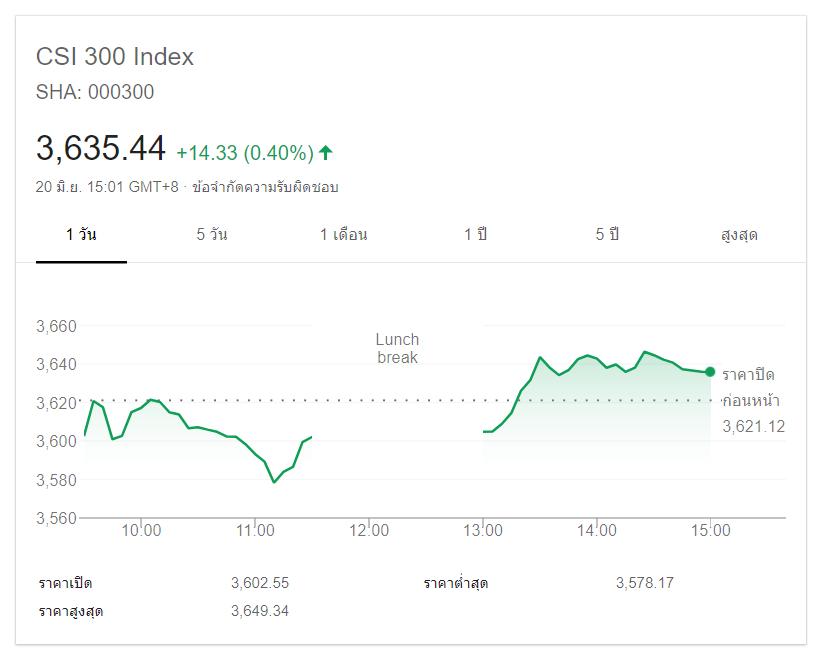Open the 1 เดือน chart range
Screen dimensions: 824x661
(x=343, y=235)
